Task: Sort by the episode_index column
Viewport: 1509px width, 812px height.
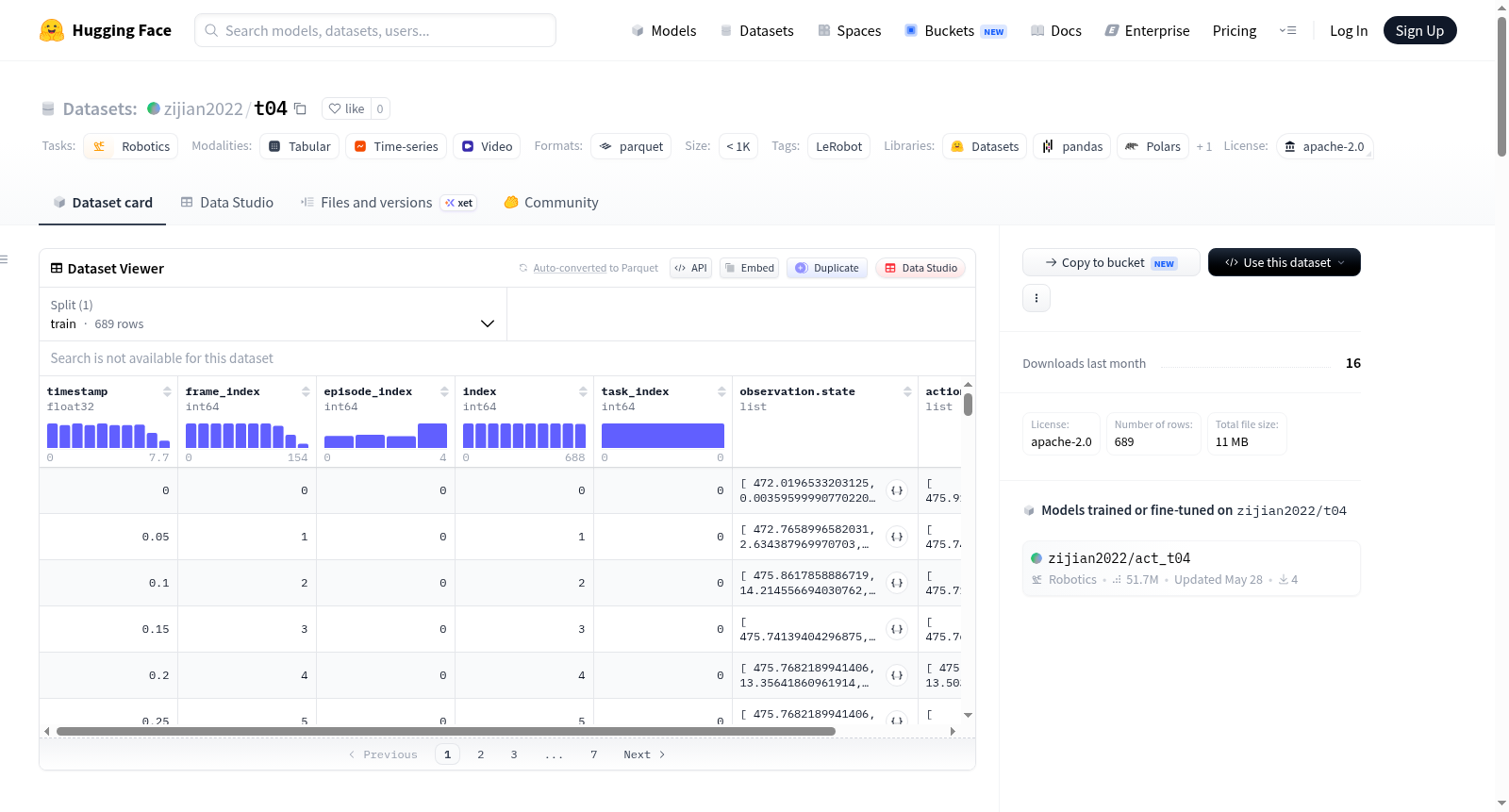Action: [444, 391]
